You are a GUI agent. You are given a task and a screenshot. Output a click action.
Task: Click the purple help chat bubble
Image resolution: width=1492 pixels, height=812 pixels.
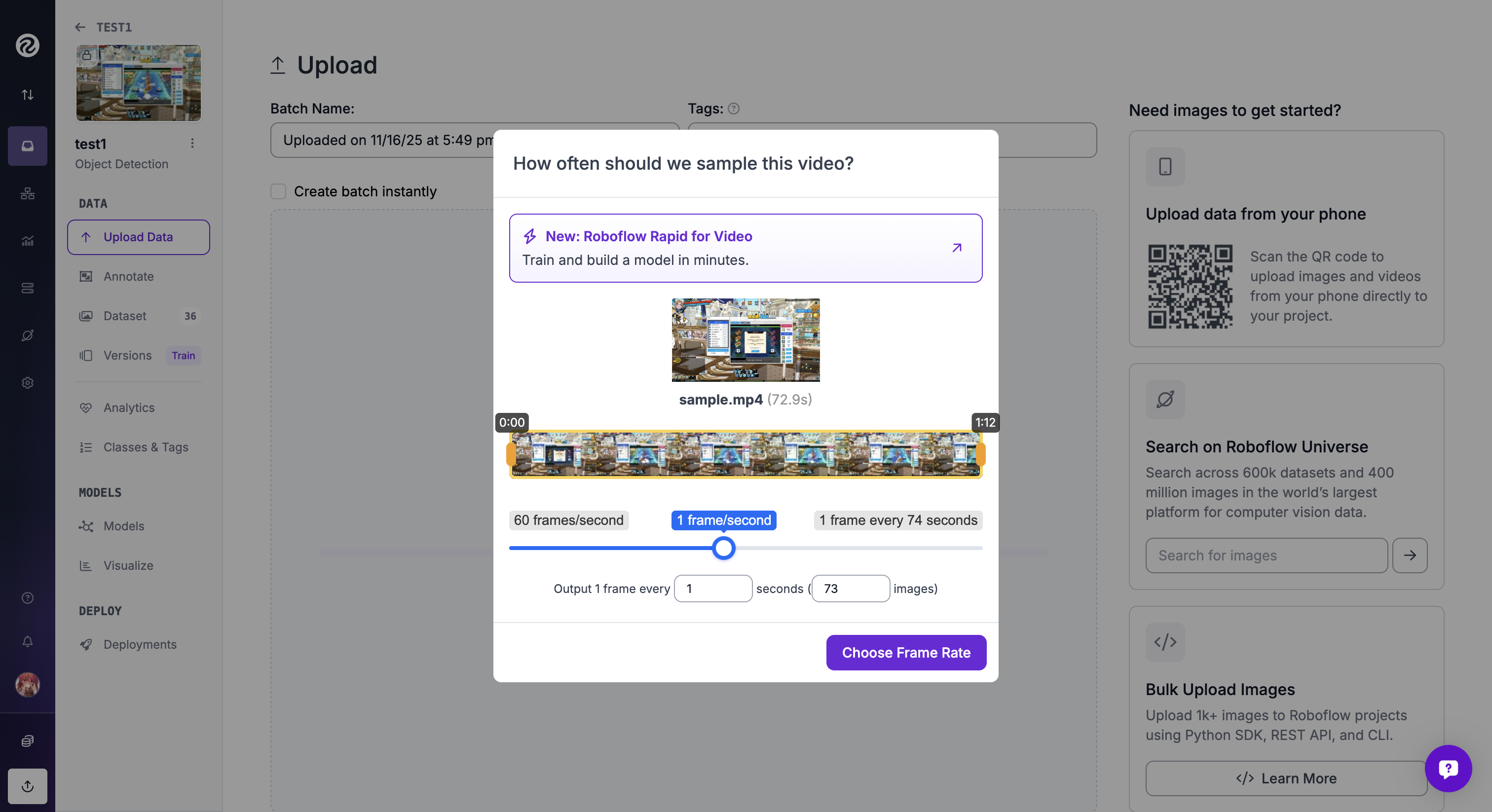(x=1448, y=769)
